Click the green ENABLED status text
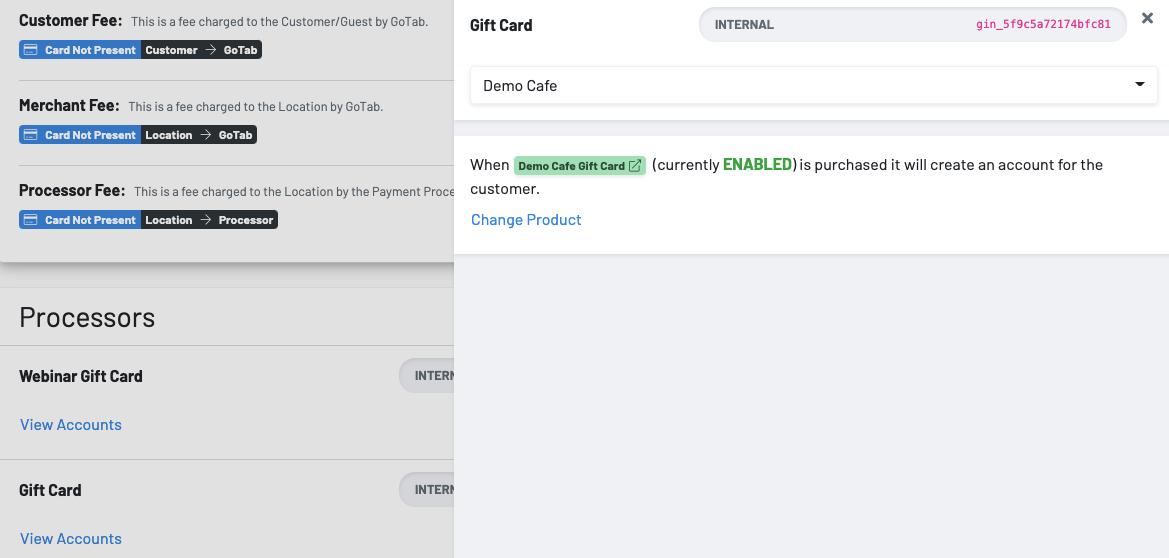The image size is (1169, 558). pos(757,165)
